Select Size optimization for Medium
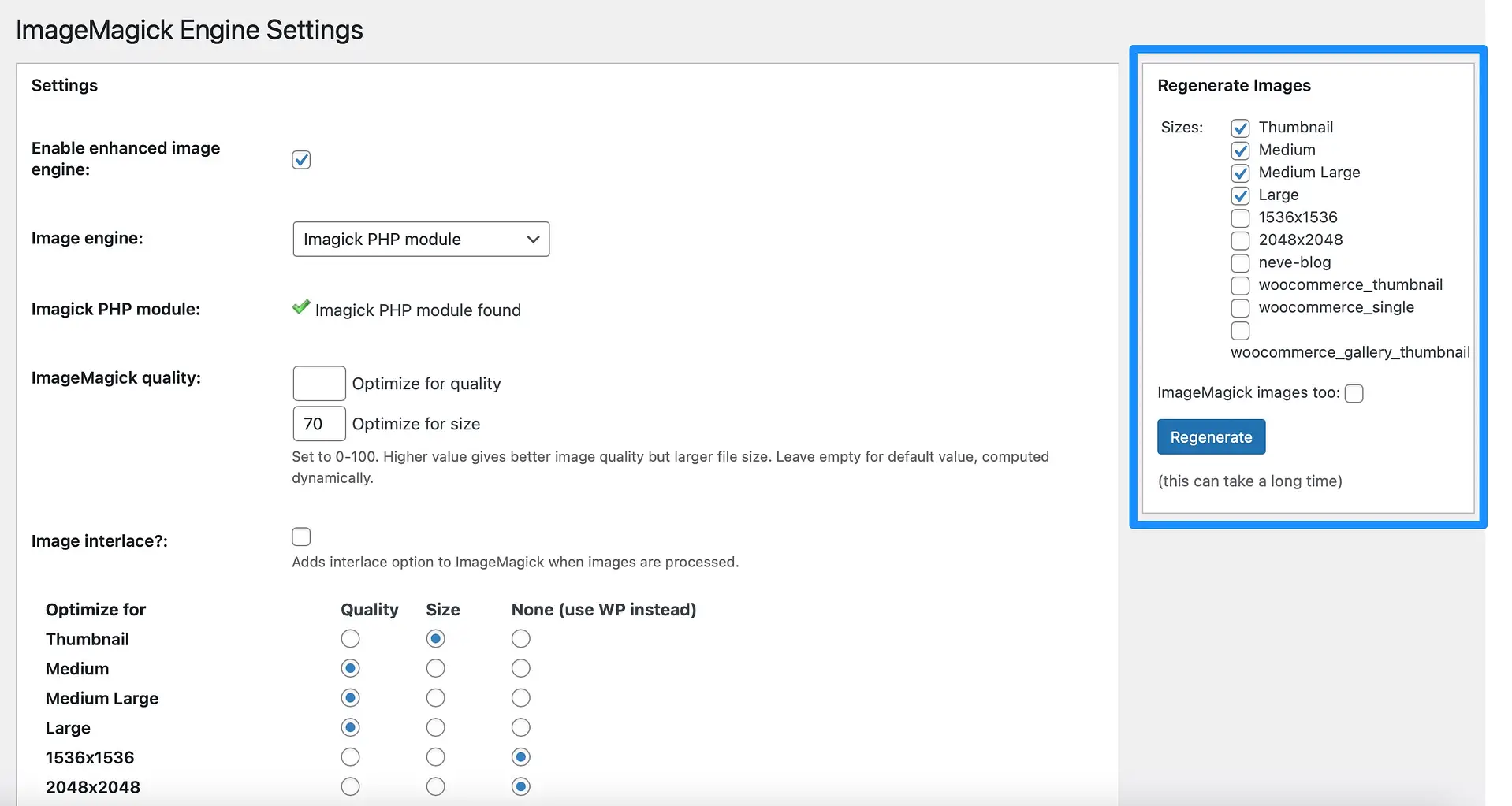This screenshot has width=1512, height=806. click(x=435, y=668)
